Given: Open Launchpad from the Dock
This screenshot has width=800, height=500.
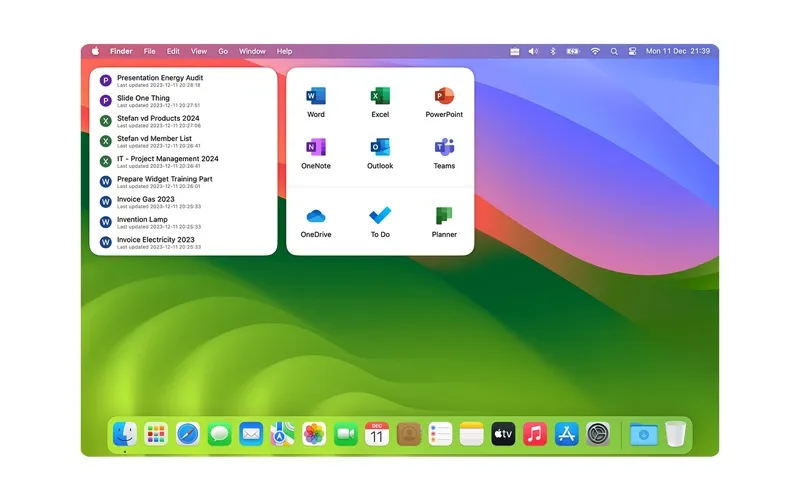Looking at the screenshot, I should coord(156,434).
